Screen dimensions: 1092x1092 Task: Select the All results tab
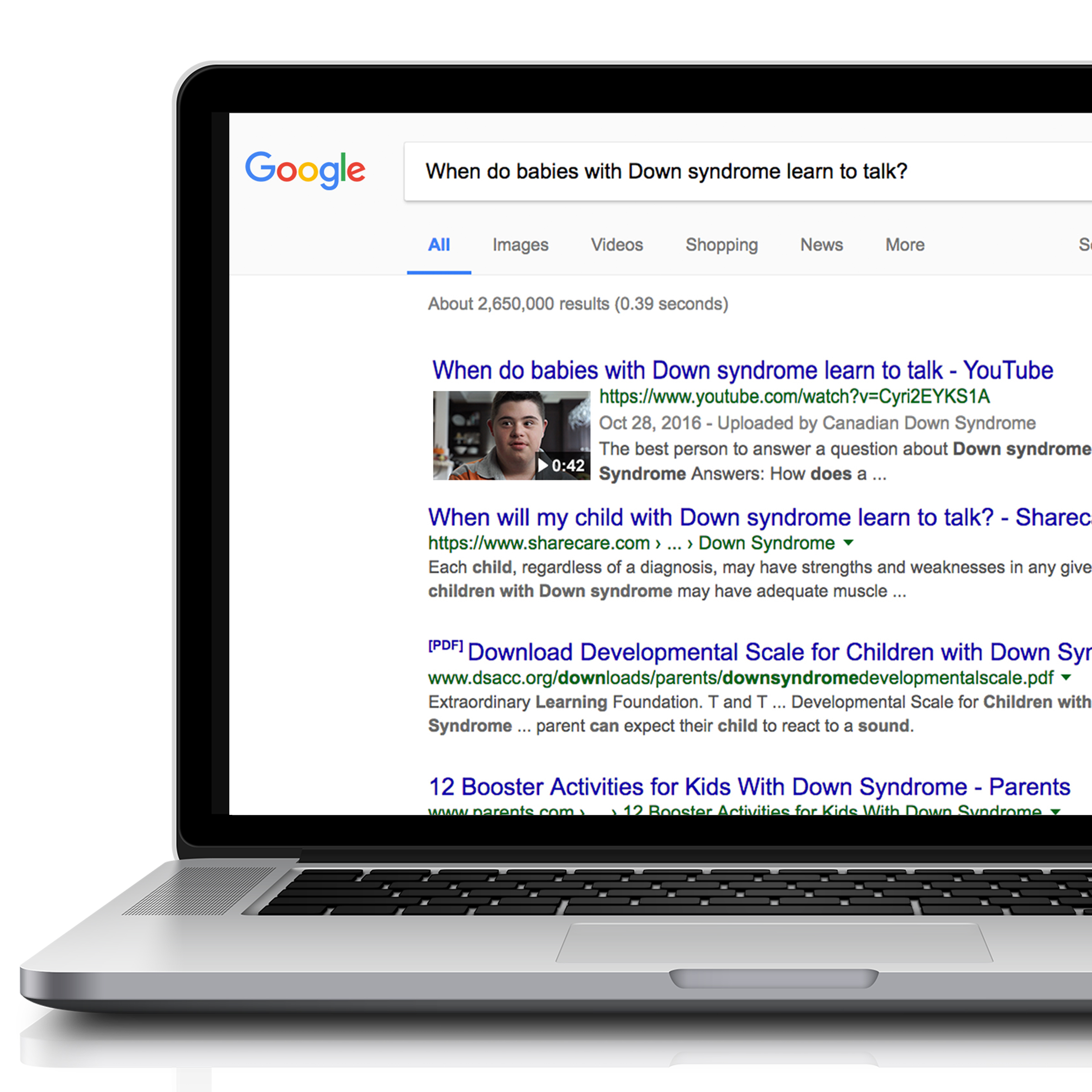pyautogui.click(x=439, y=245)
